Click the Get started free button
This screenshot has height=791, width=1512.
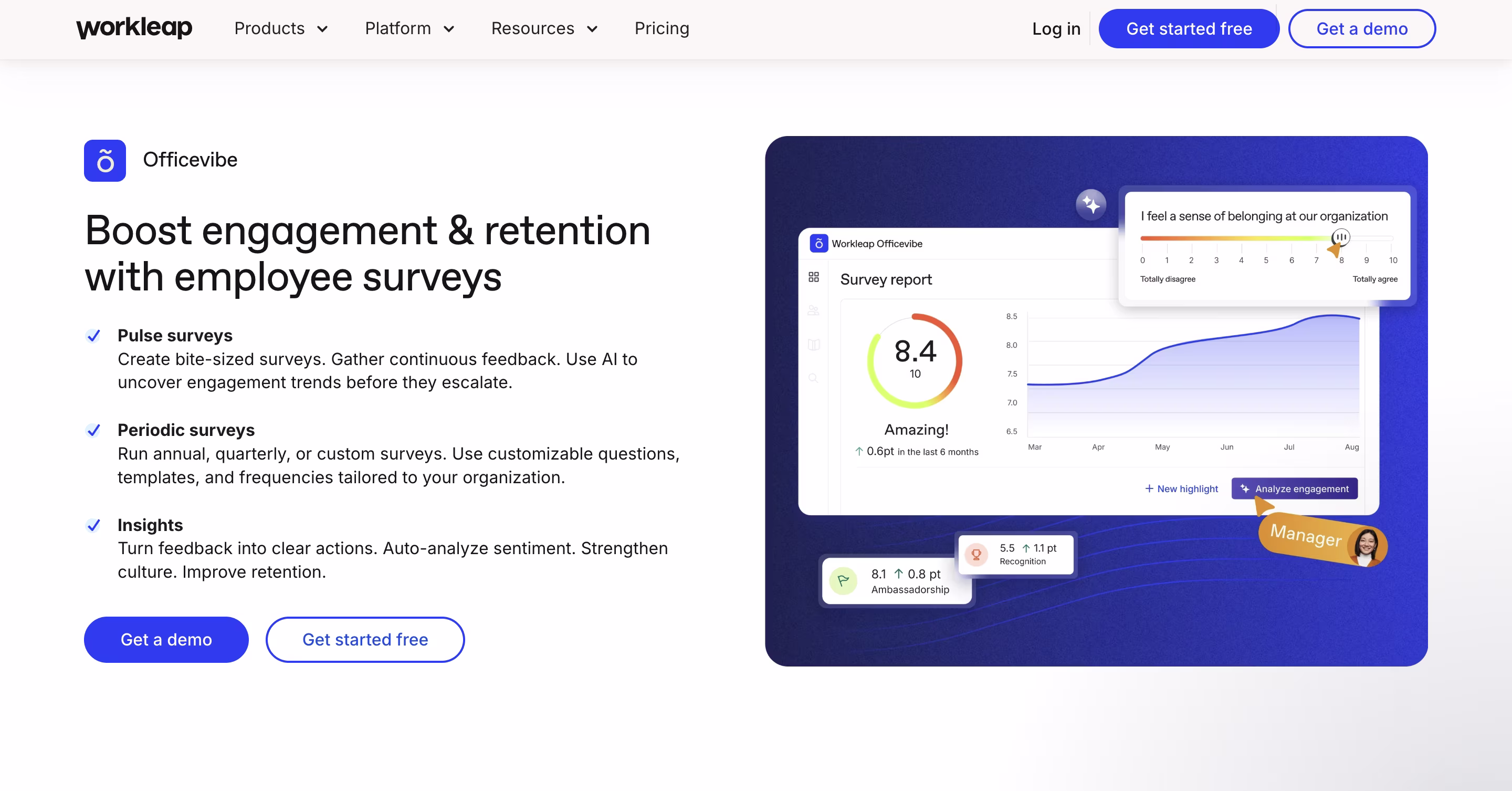tap(1189, 28)
